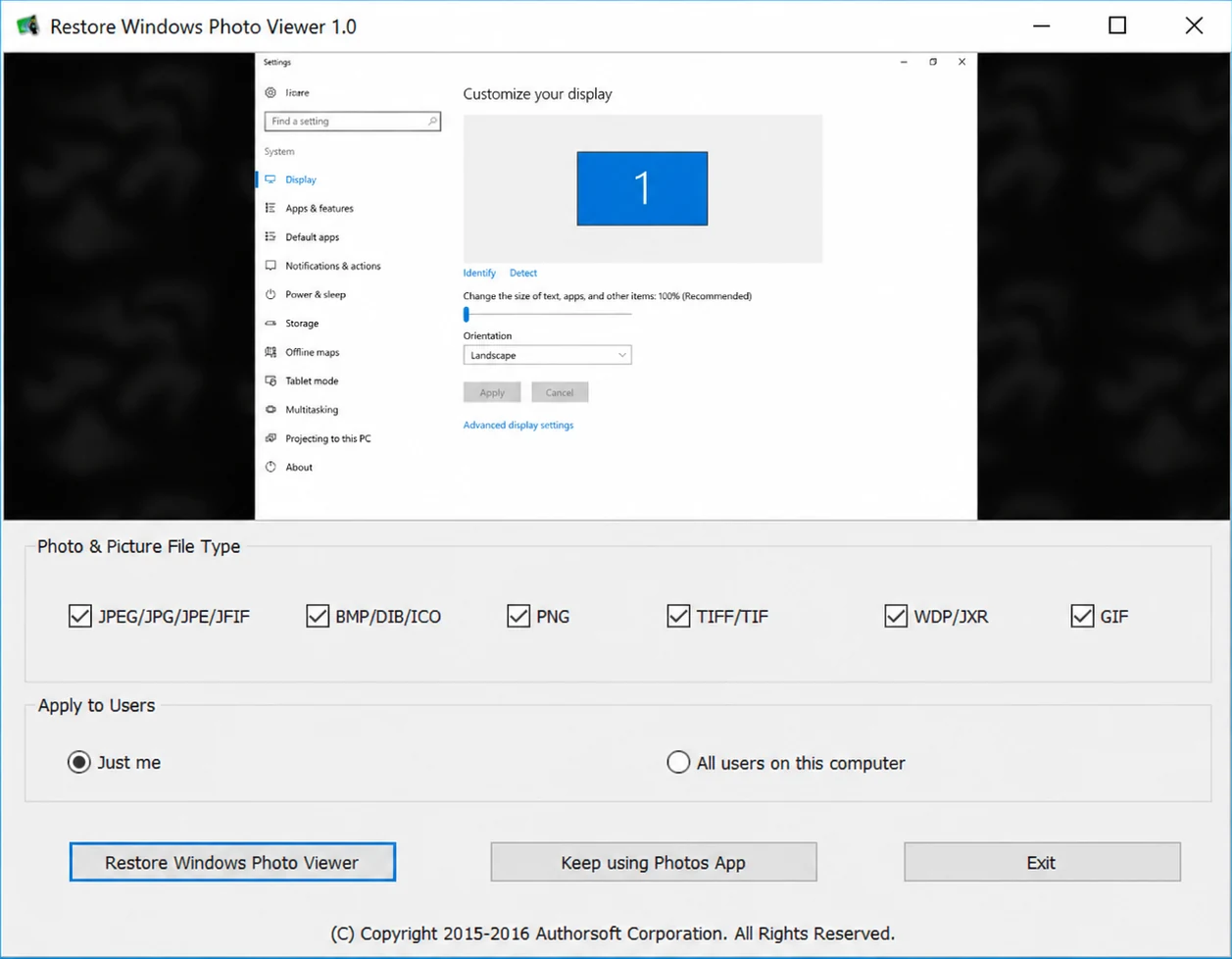Uncheck the WDP/JXR checkbox

click(896, 616)
